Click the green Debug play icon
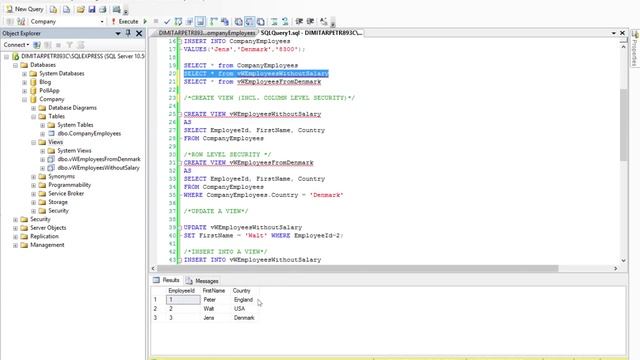 (x=145, y=21)
